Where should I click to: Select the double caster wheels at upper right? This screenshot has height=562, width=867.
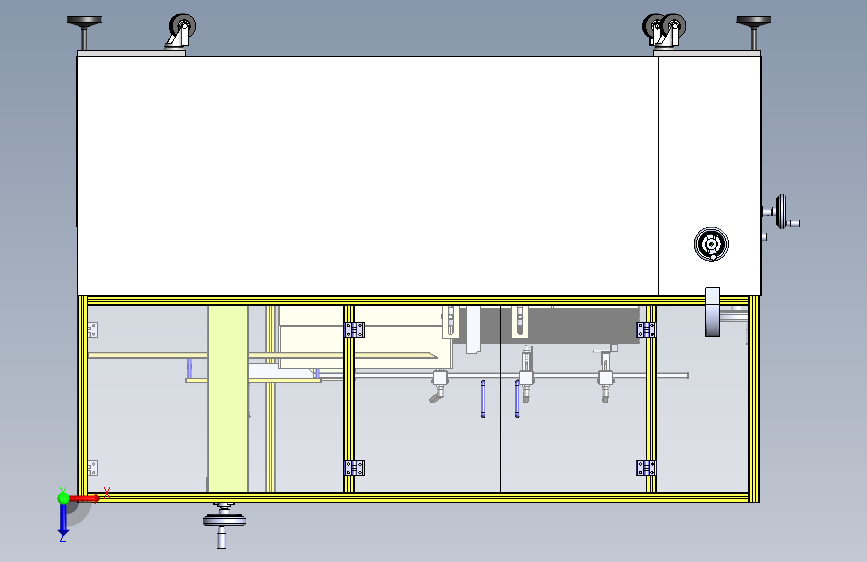tap(664, 30)
